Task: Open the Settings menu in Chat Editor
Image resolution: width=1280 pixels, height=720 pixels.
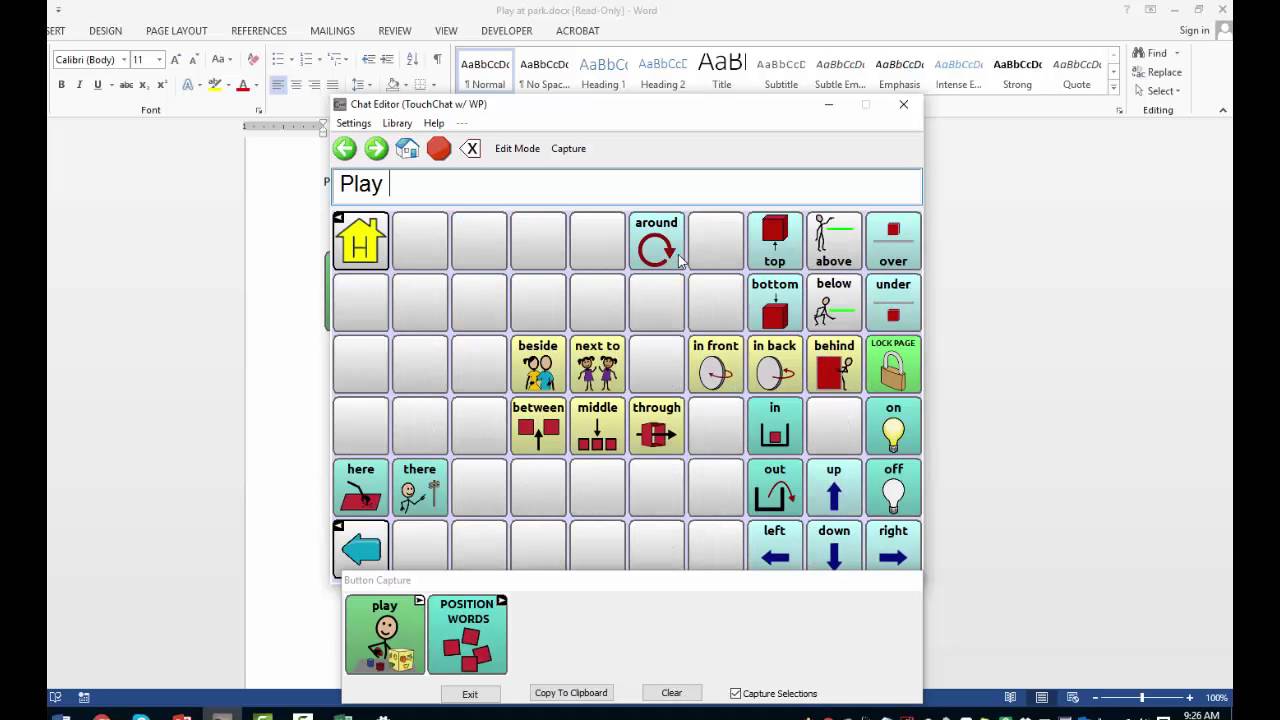Action: (x=353, y=123)
